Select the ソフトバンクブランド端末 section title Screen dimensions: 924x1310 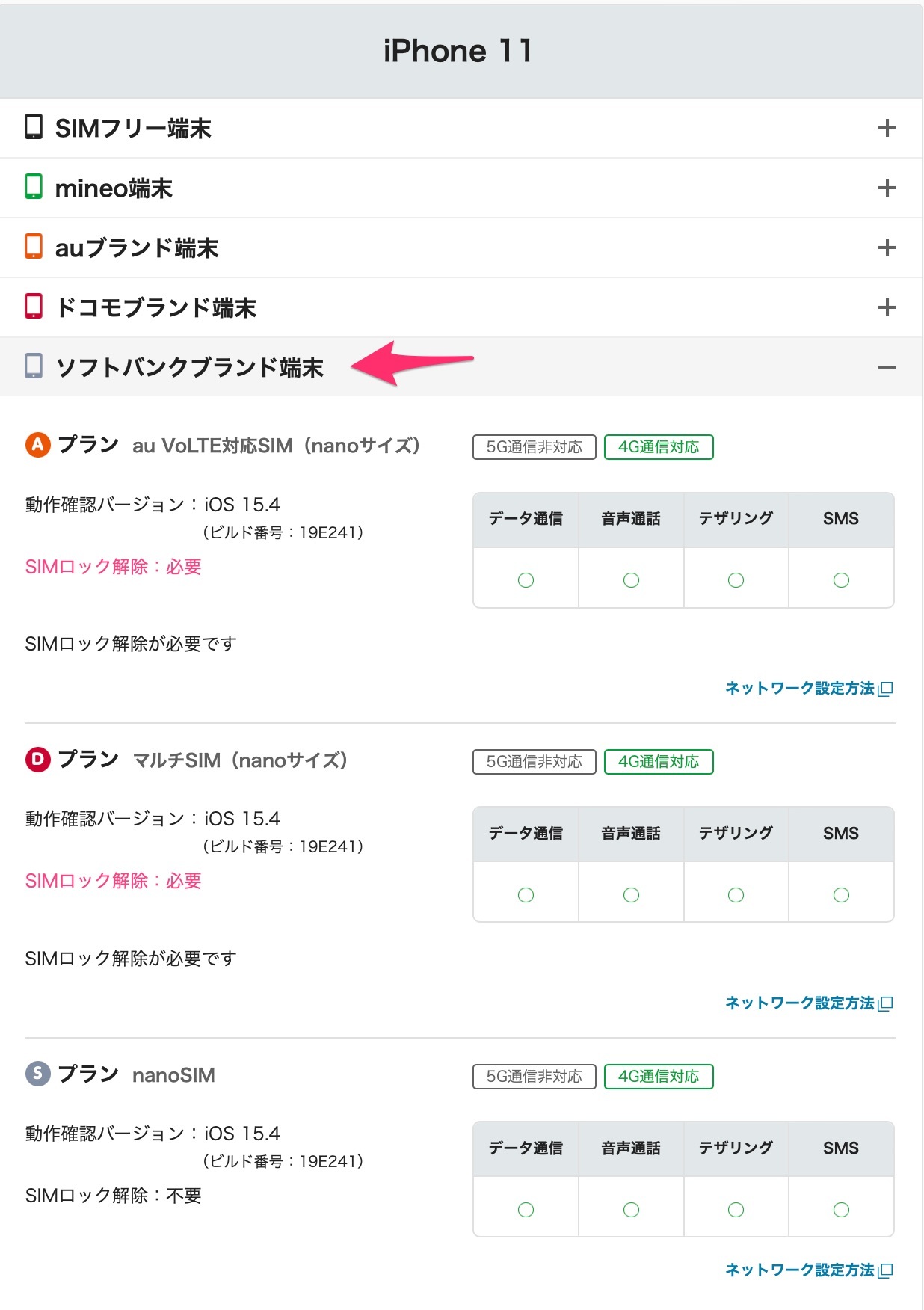pos(190,368)
